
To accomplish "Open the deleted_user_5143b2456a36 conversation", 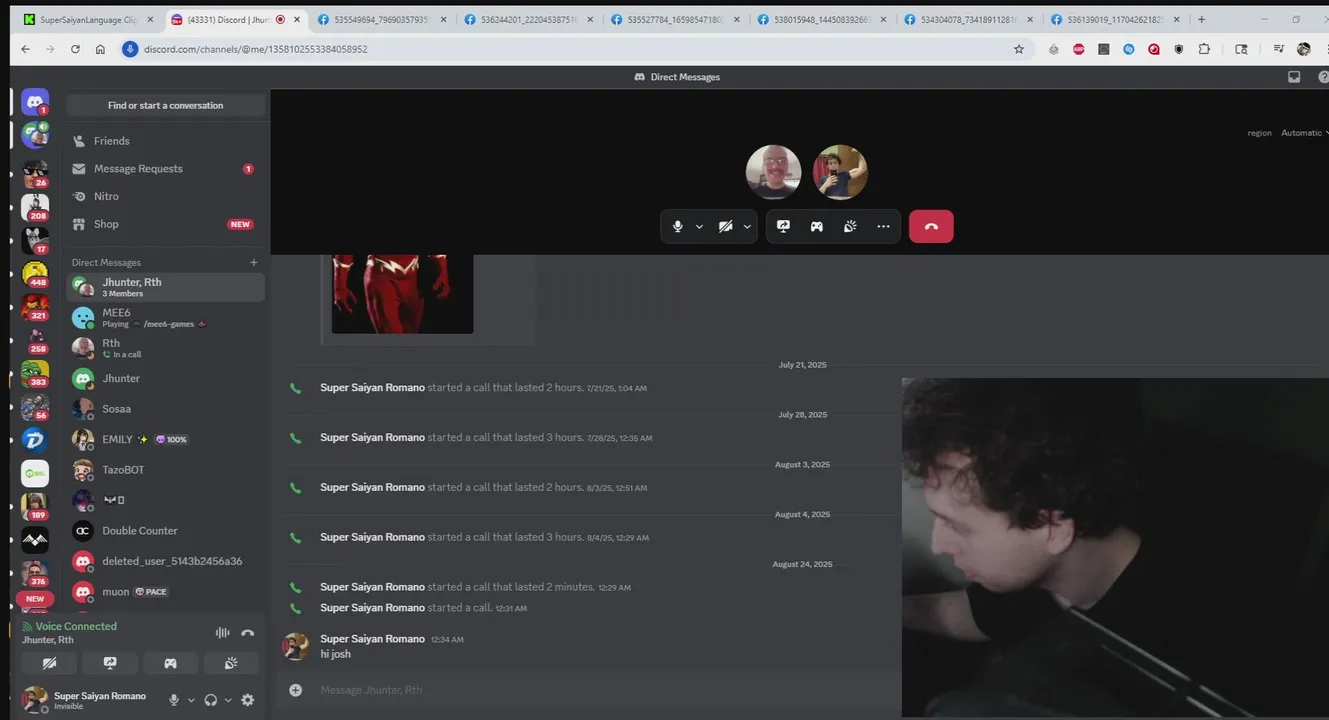I will [x=166, y=561].
